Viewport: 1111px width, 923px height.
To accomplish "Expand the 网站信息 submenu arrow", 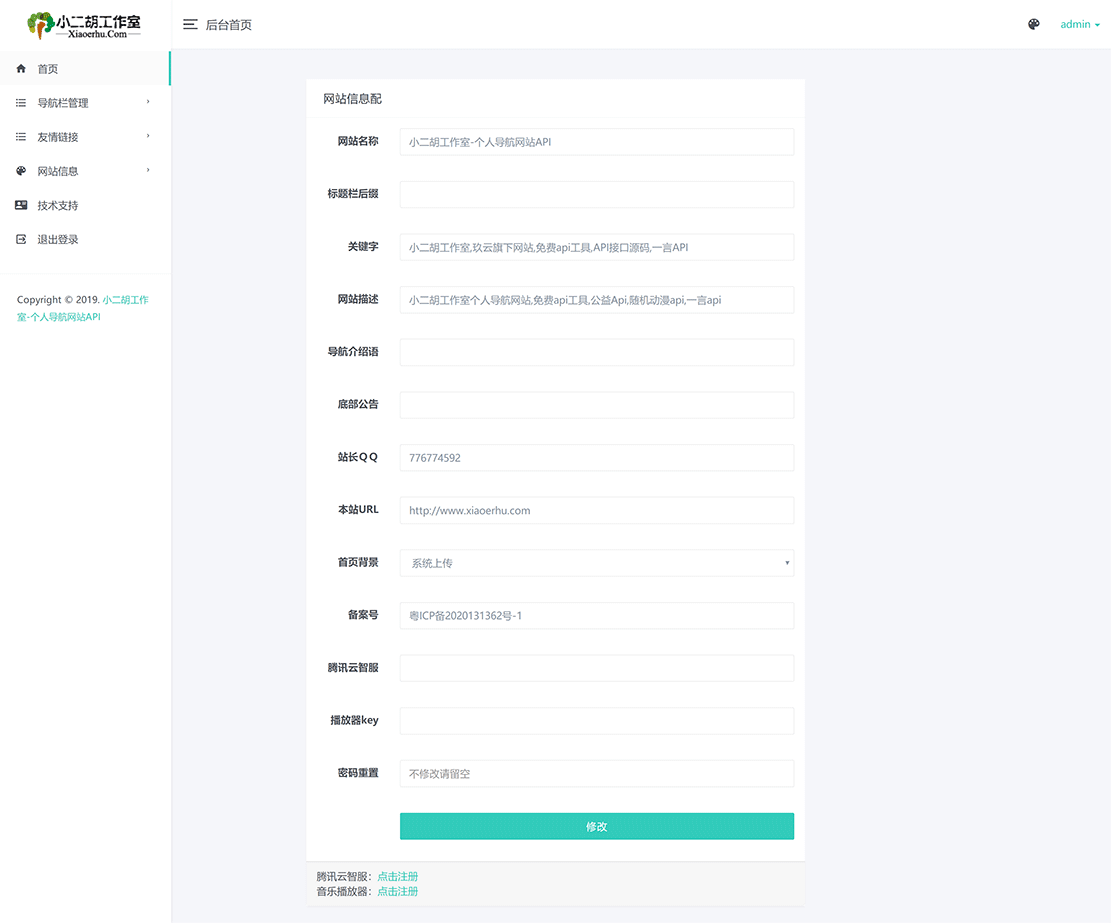I will pyautogui.click(x=148, y=170).
